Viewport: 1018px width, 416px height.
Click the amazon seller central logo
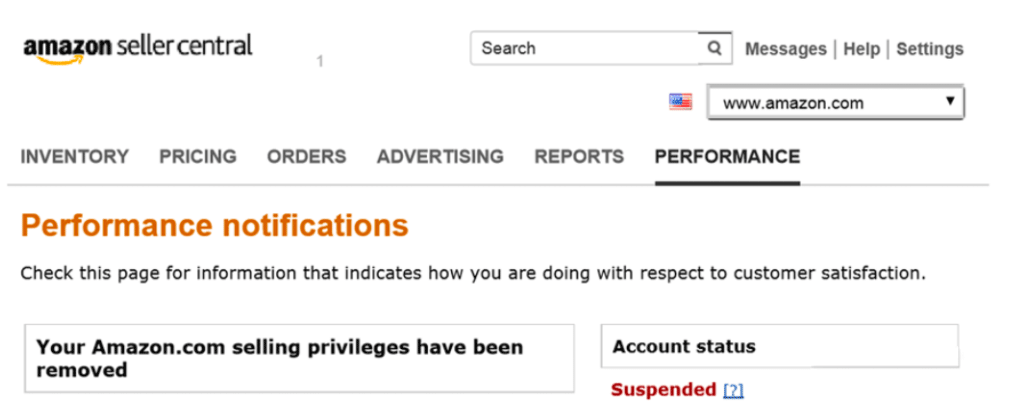click(138, 49)
